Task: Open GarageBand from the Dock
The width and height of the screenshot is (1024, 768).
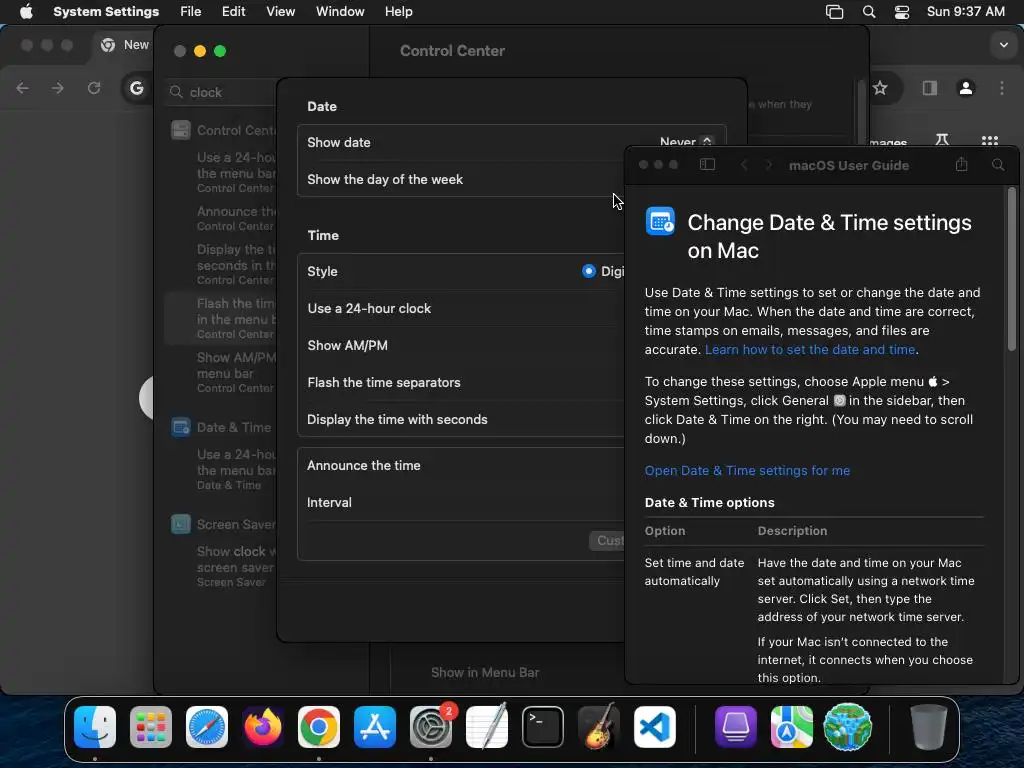Action: [x=599, y=727]
